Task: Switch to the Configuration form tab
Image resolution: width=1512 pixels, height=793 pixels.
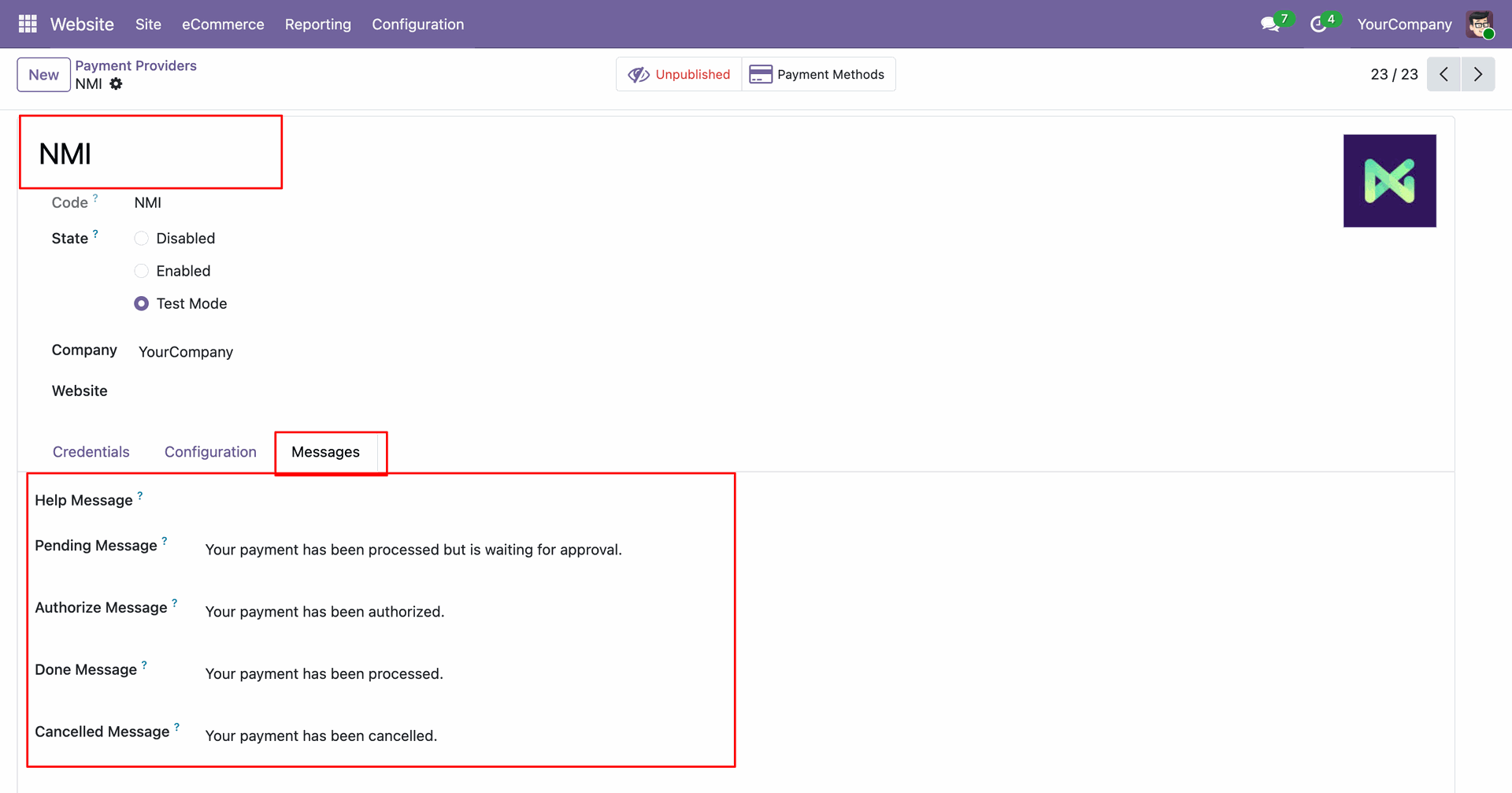Action: click(210, 452)
